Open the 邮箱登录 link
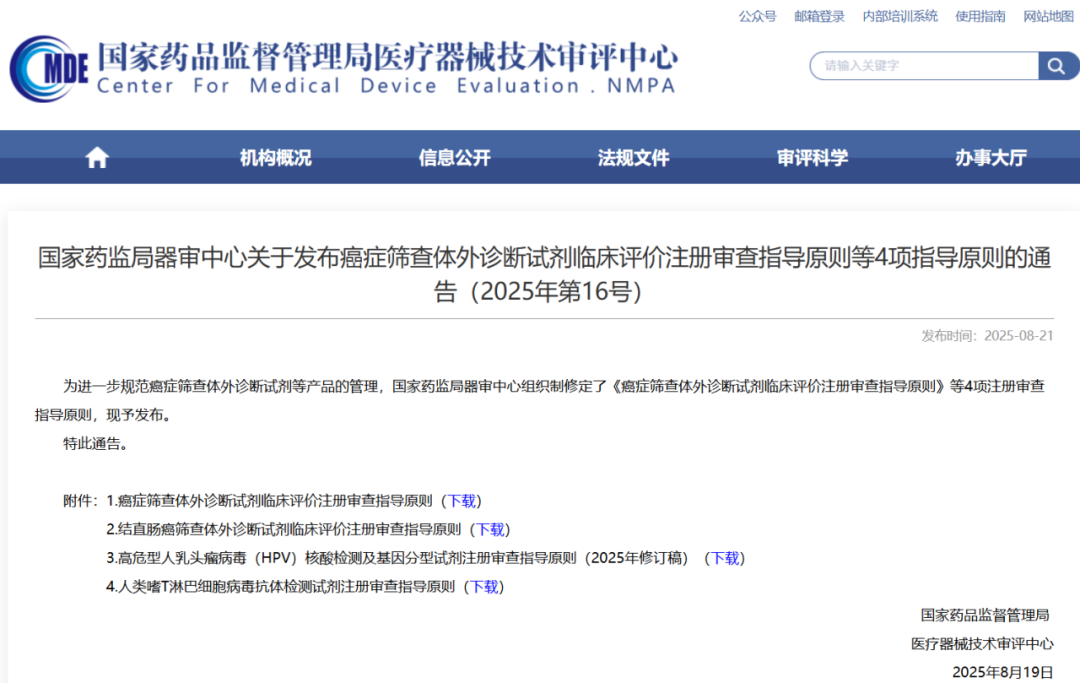 coord(820,17)
